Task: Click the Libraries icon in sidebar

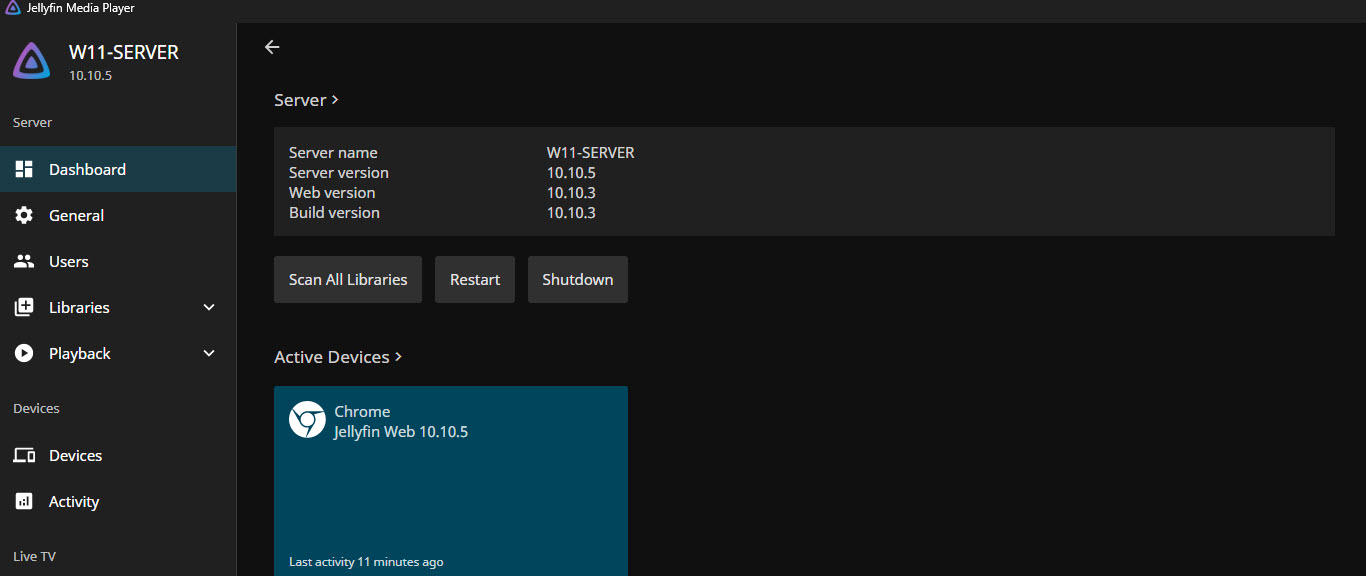Action: [x=24, y=308]
